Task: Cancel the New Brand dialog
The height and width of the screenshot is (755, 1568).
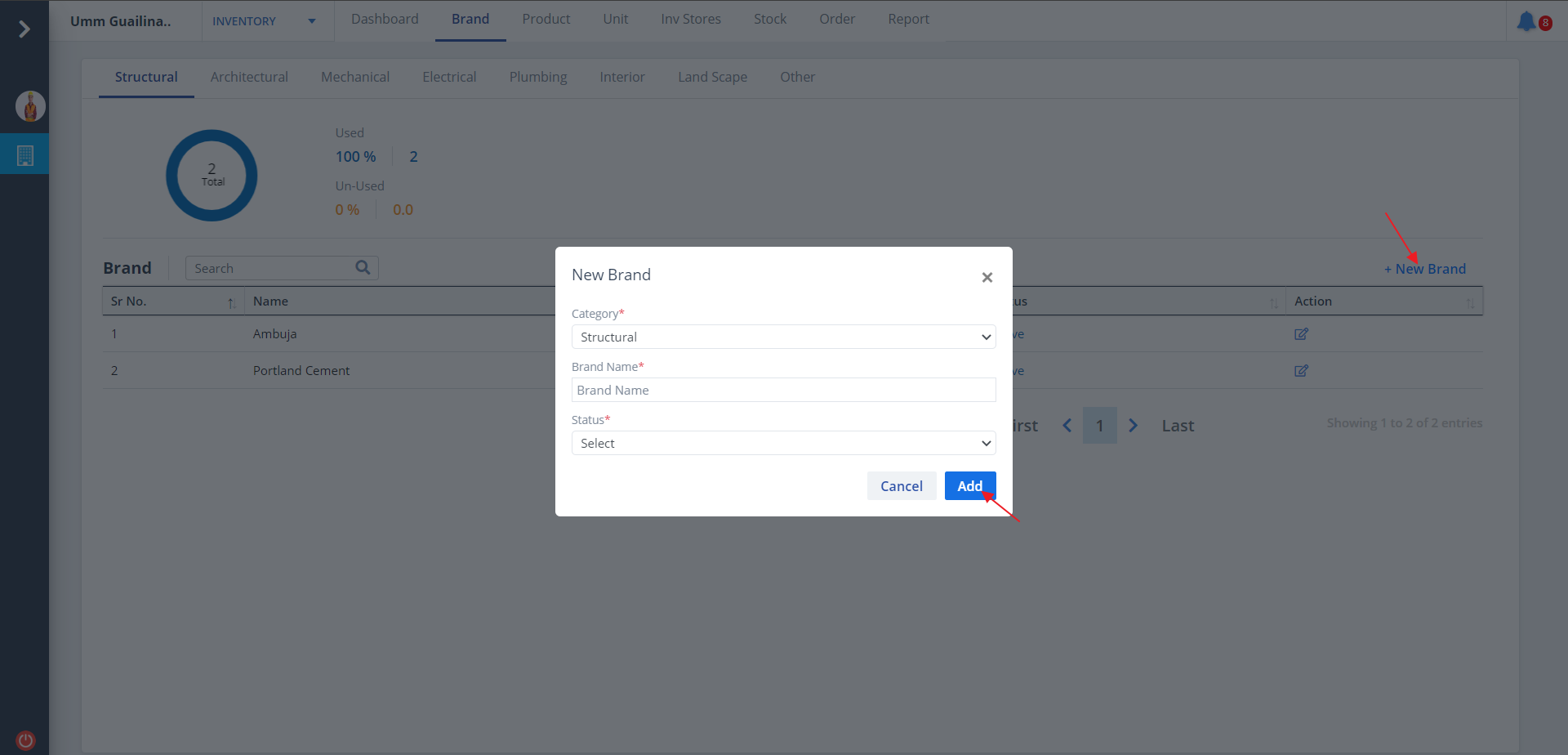Action: pos(901,486)
